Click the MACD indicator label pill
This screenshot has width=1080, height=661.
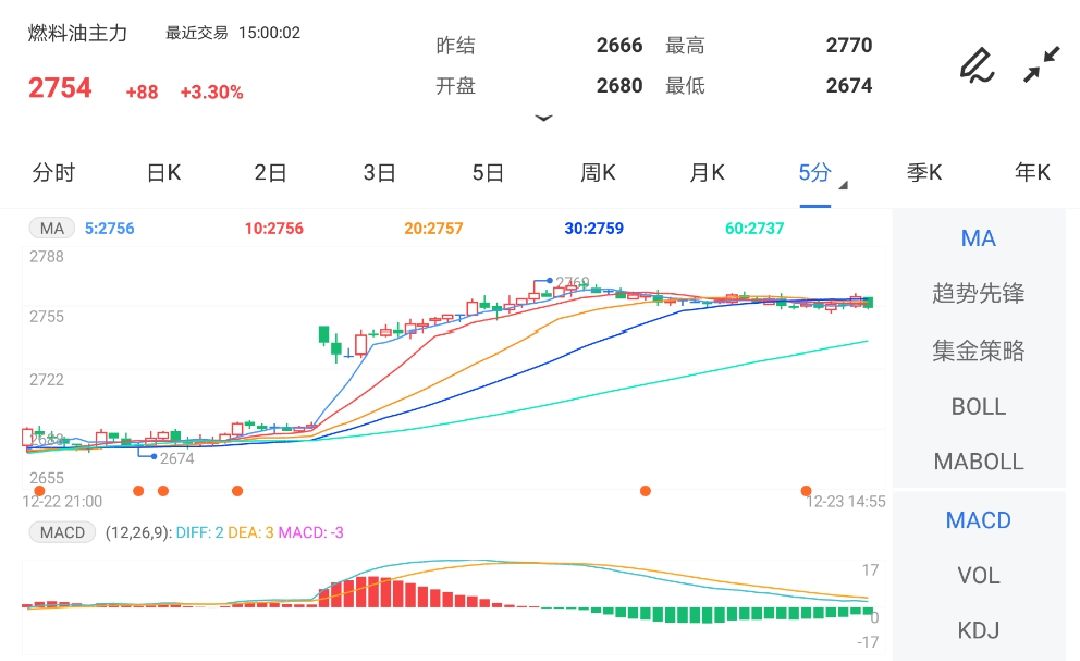(62, 532)
